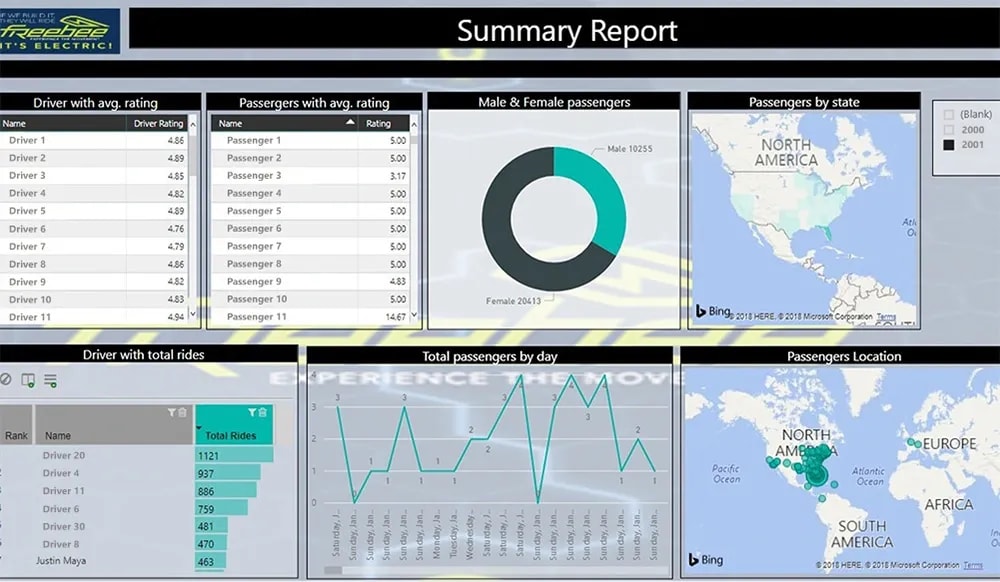Select Driver 11 in the total rides table
This screenshot has width=1000, height=582.
64,491
